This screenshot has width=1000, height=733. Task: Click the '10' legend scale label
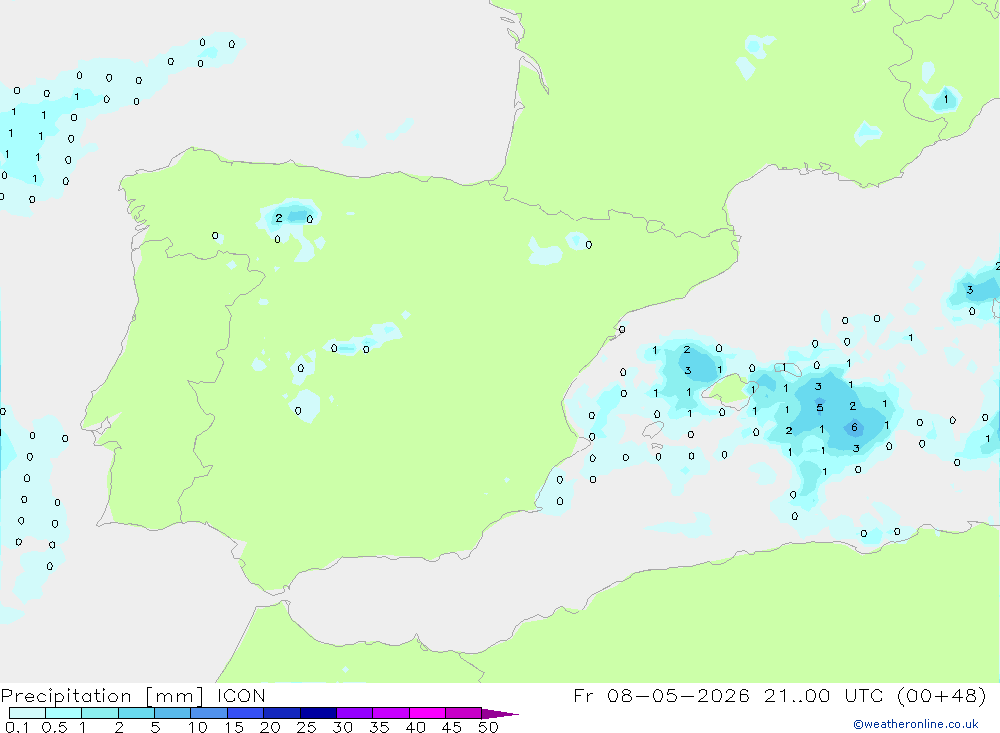point(198,727)
